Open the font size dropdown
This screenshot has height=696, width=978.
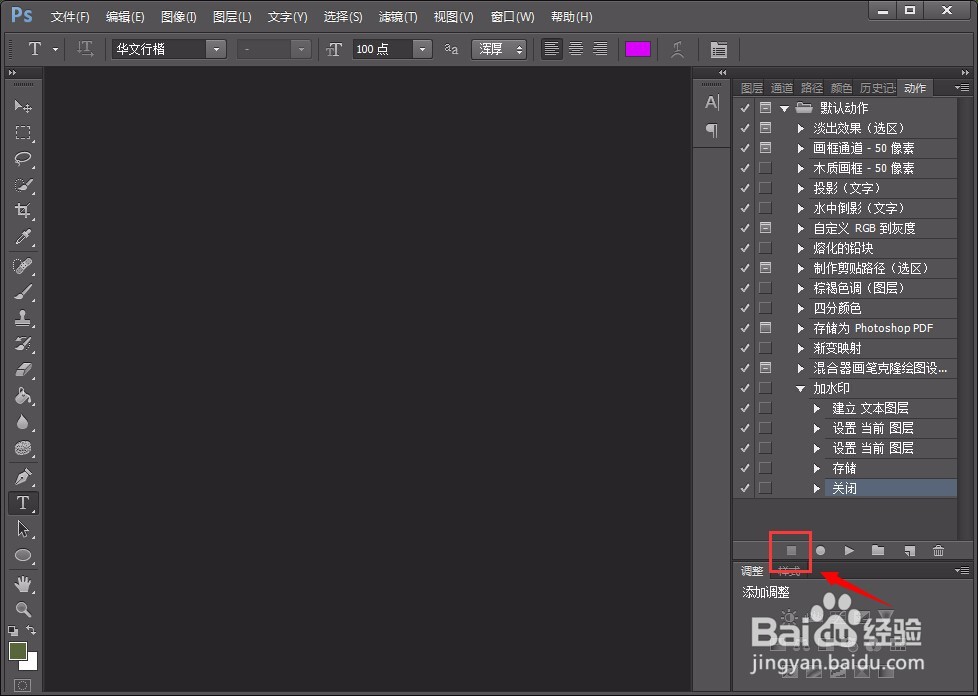click(x=422, y=49)
